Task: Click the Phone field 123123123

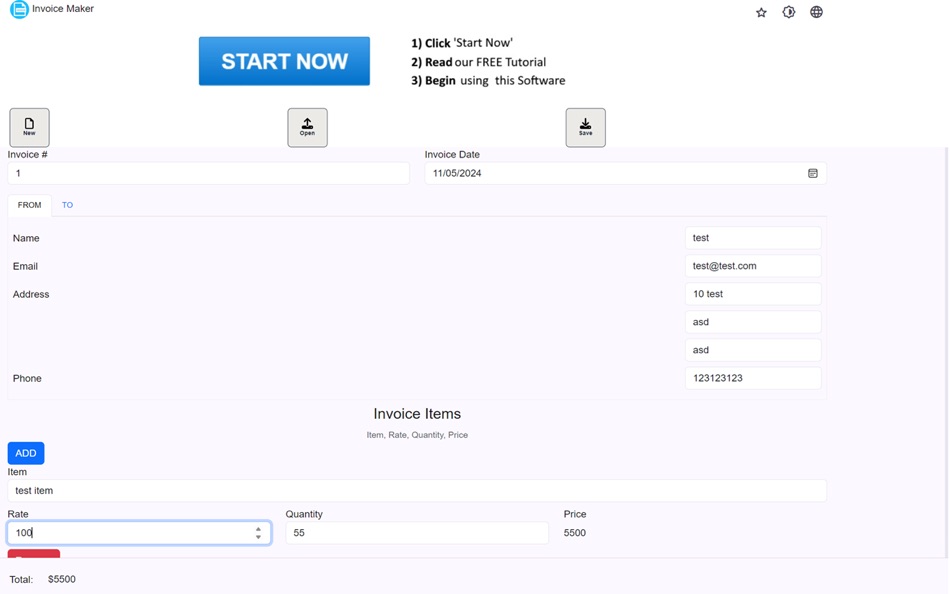Action: click(753, 378)
